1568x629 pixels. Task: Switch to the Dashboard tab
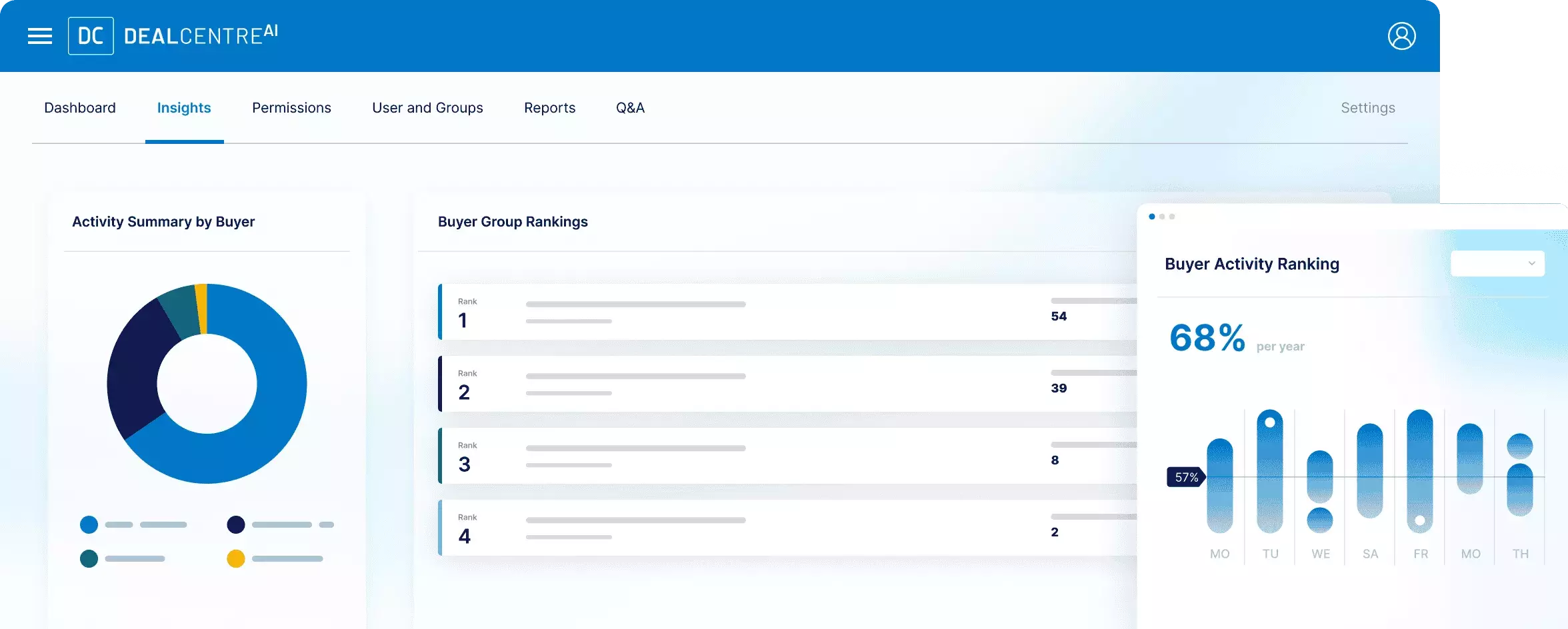(80, 107)
